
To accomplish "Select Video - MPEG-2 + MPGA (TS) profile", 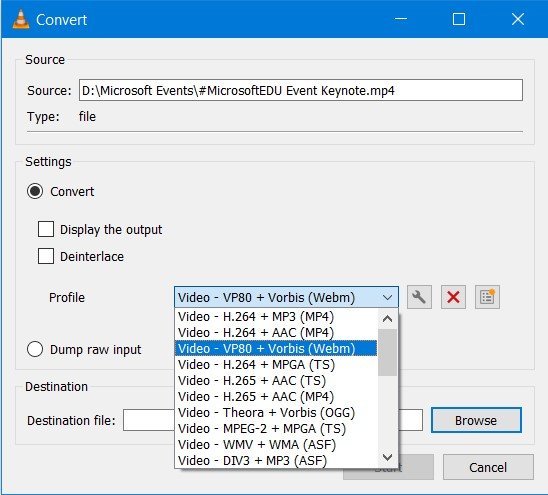I will point(276,429).
